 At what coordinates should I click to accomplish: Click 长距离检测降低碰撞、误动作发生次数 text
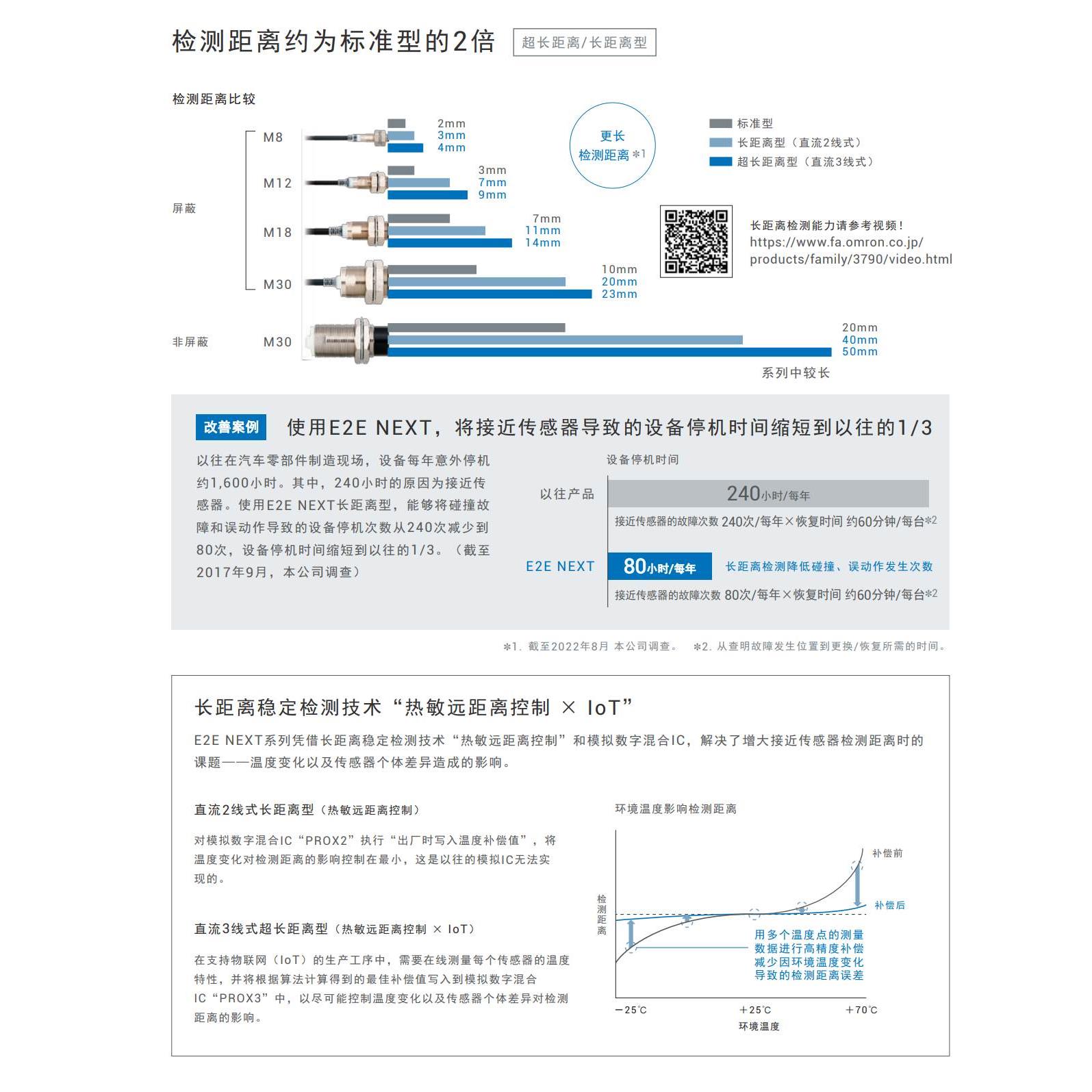(829, 566)
